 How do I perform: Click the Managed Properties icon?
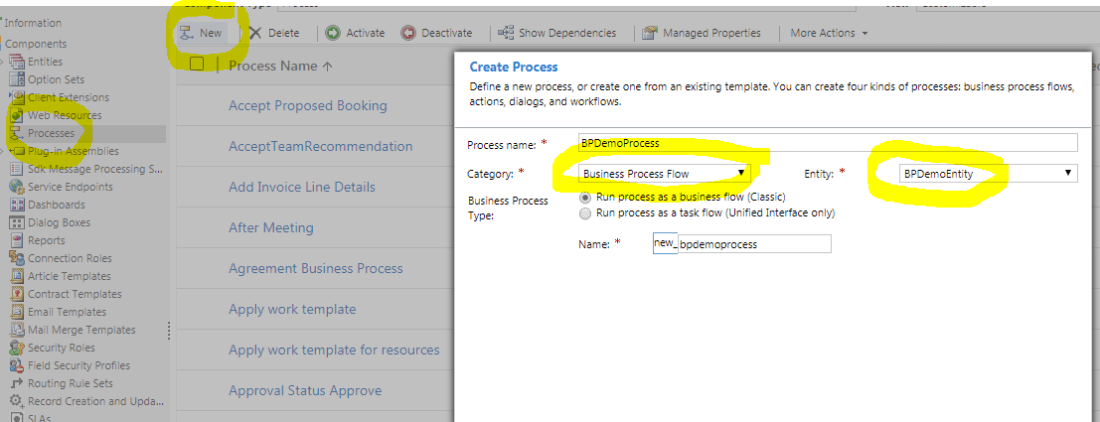pyautogui.click(x=650, y=33)
